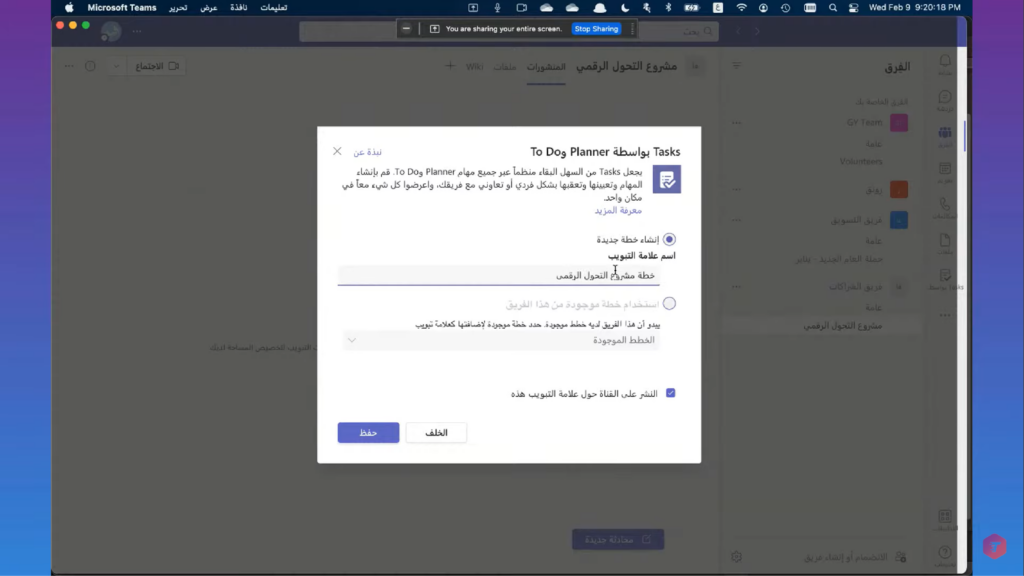Close the Tasks dialog with the X
The height and width of the screenshot is (576, 1024).
point(337,152)
